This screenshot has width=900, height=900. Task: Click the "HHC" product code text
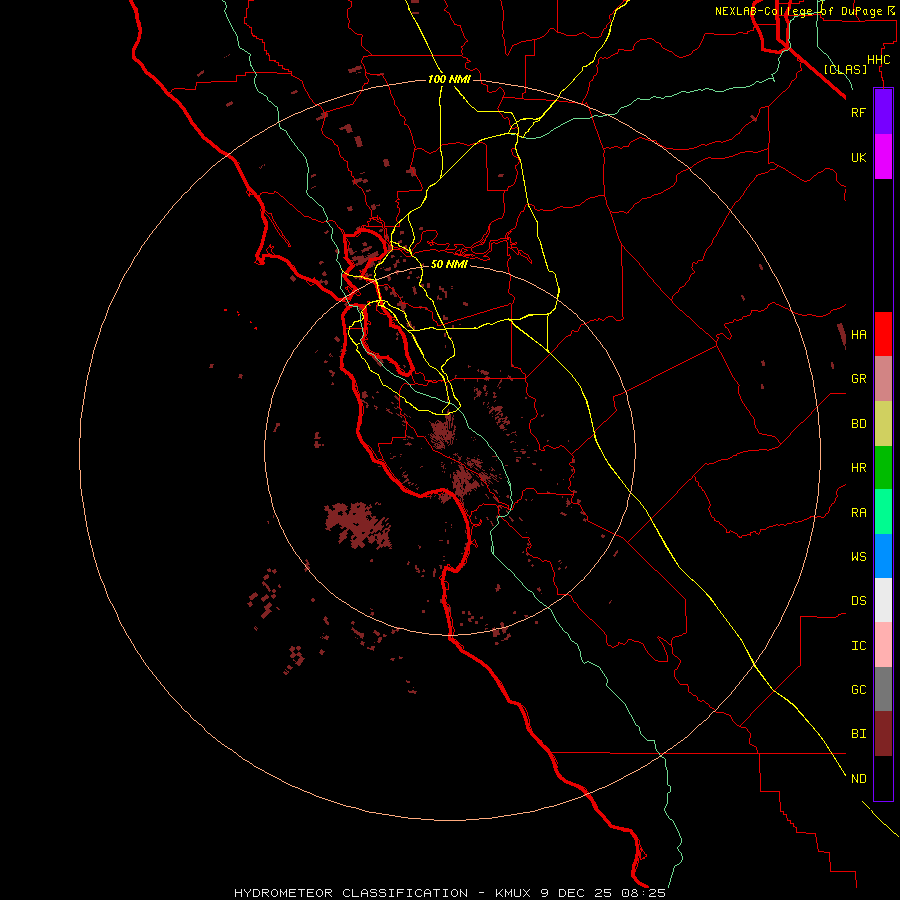coord(878,60)
